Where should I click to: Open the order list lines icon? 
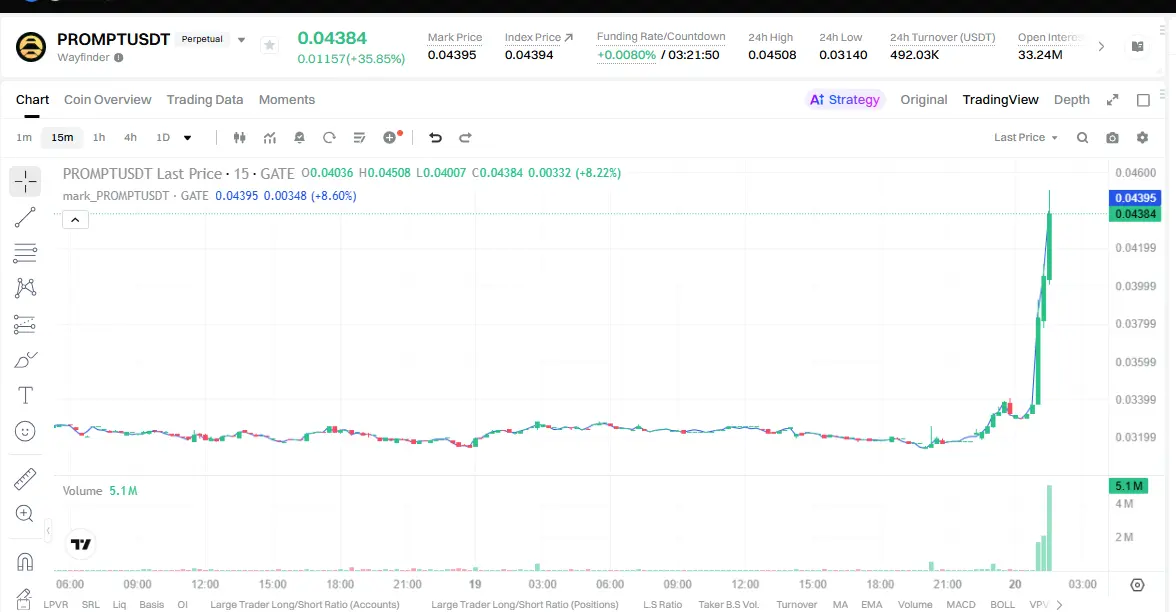coord(359,137)
